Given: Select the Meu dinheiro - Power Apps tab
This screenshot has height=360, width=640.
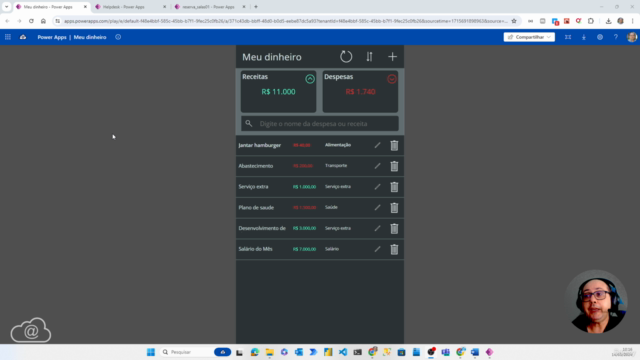Looking at the screenshot, I should (x=51, y=7).
